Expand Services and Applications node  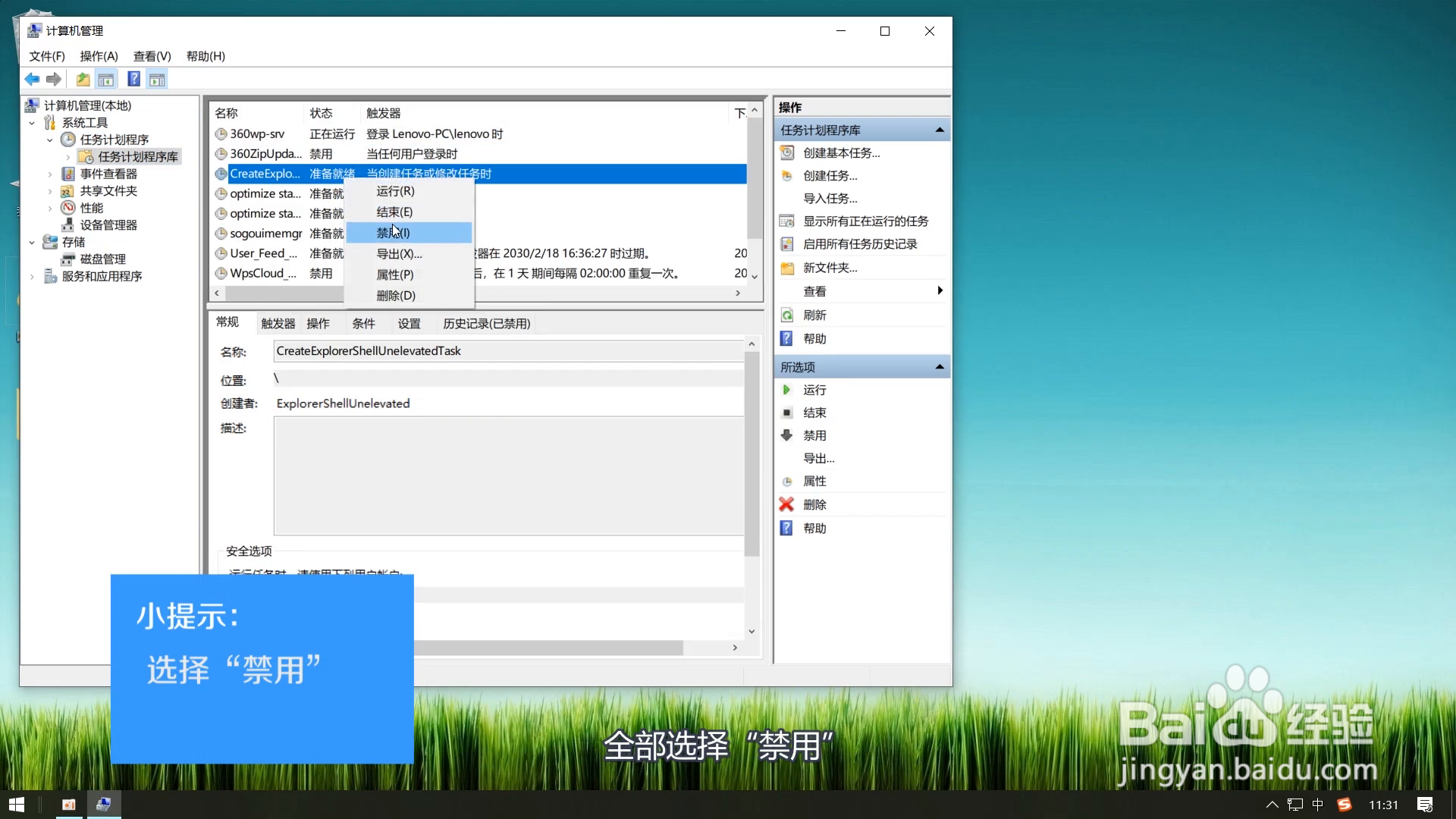pos(32,277)
